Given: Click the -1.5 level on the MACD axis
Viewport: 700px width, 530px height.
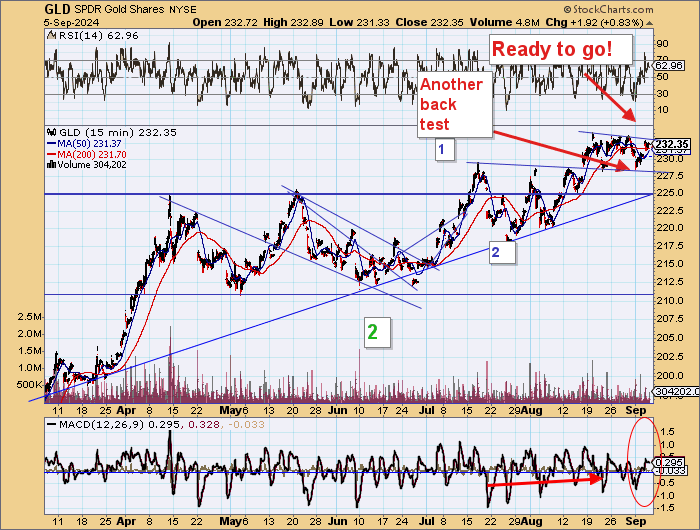Looking at the screenshot, I should coord(665,508).
